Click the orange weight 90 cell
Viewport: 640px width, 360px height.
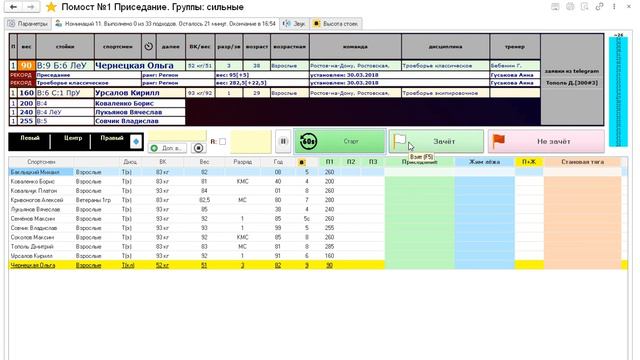[x=27, y=65]
